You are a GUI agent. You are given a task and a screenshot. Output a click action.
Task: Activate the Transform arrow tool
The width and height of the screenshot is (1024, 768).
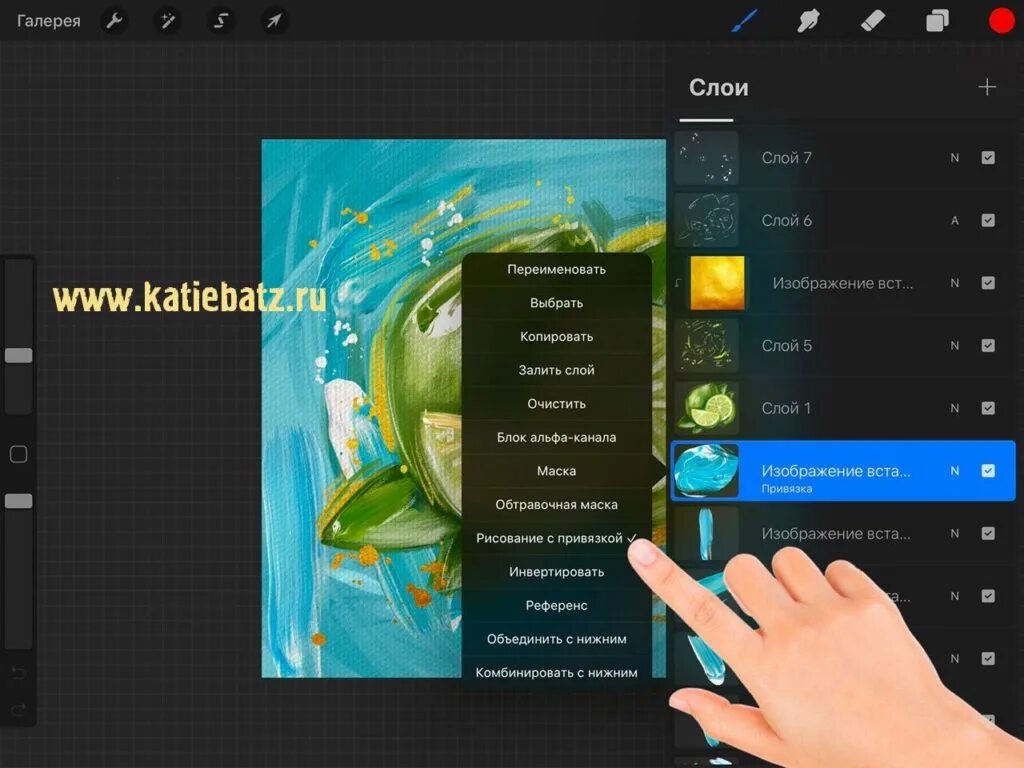tap(274, 21)
